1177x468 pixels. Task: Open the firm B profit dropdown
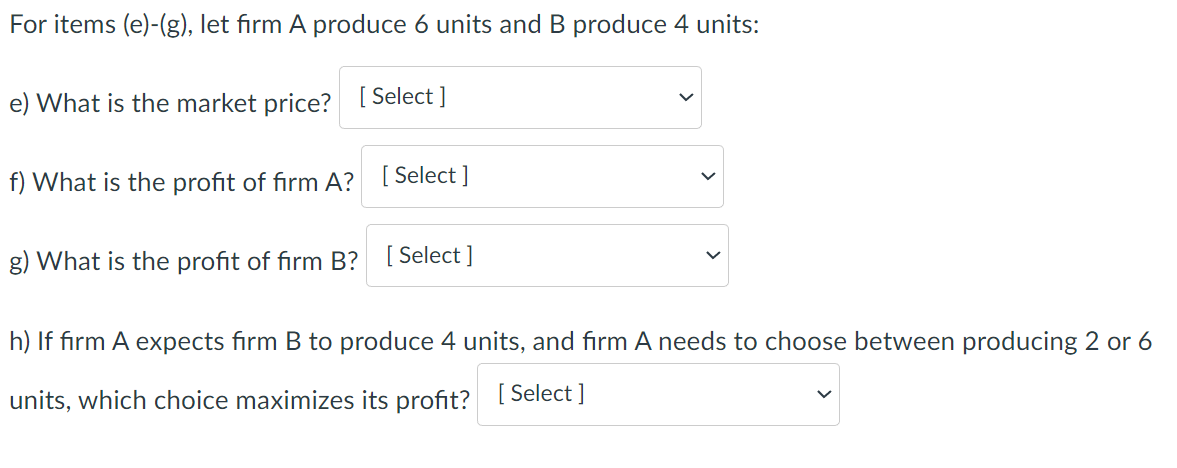pos(547,256)
